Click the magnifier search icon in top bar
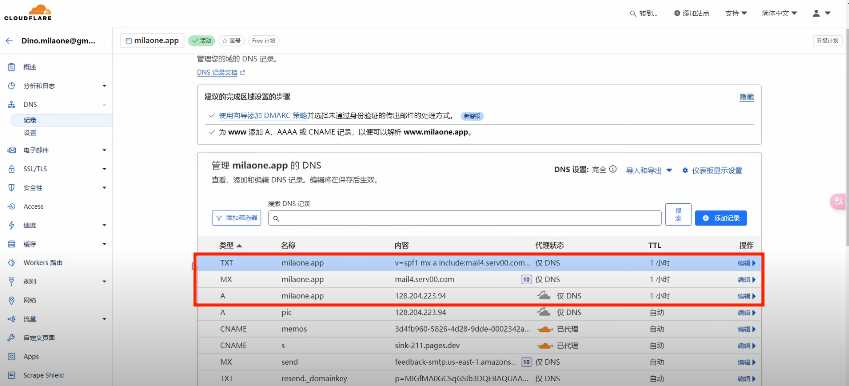849x386 pixels. coord(632,13)
